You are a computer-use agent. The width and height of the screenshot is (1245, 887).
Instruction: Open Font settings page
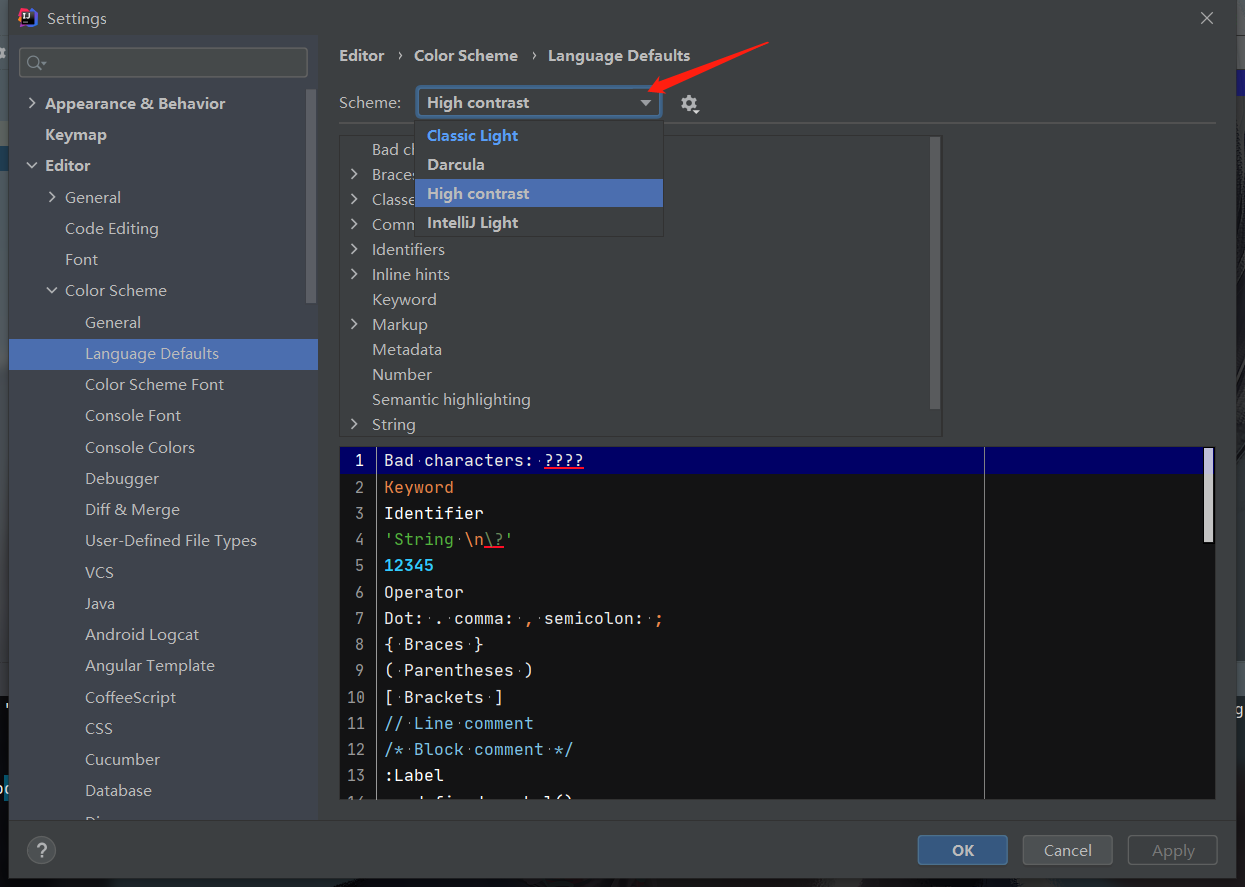pyautogui.click(x=81, y=259)
